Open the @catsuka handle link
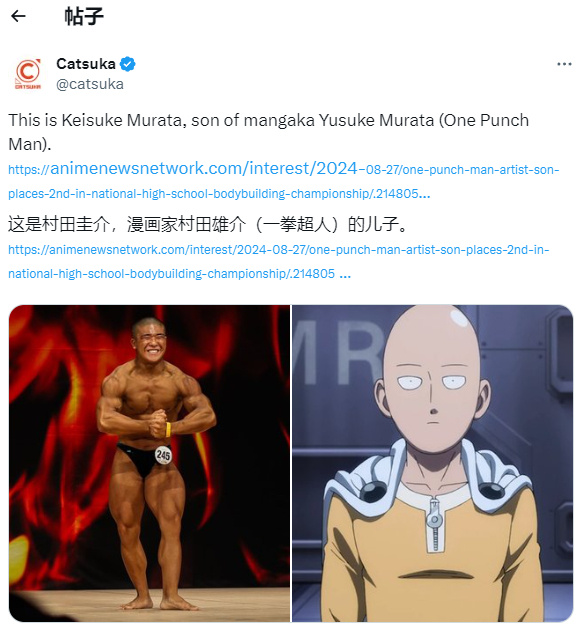The height and width of the screenshot is (629, 585). 90,84
